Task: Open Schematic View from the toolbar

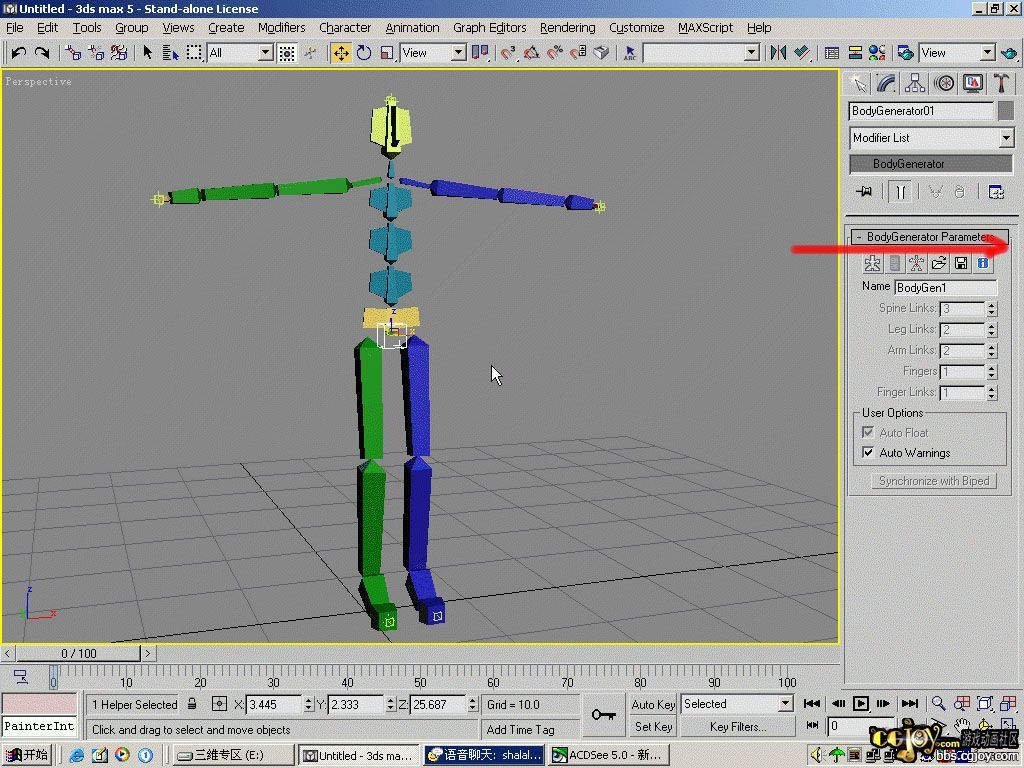Action: click(854, 53)
